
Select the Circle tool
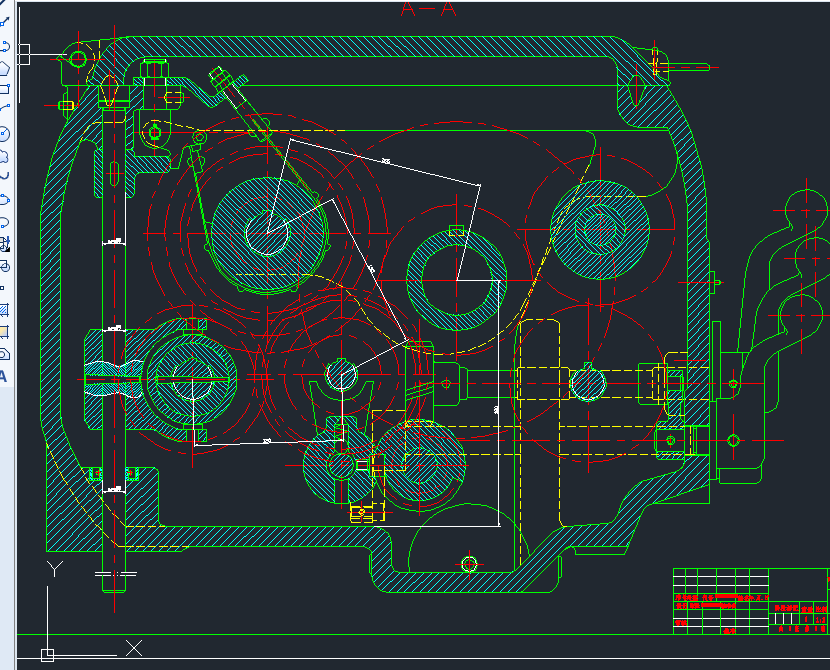tap(4, 133)
